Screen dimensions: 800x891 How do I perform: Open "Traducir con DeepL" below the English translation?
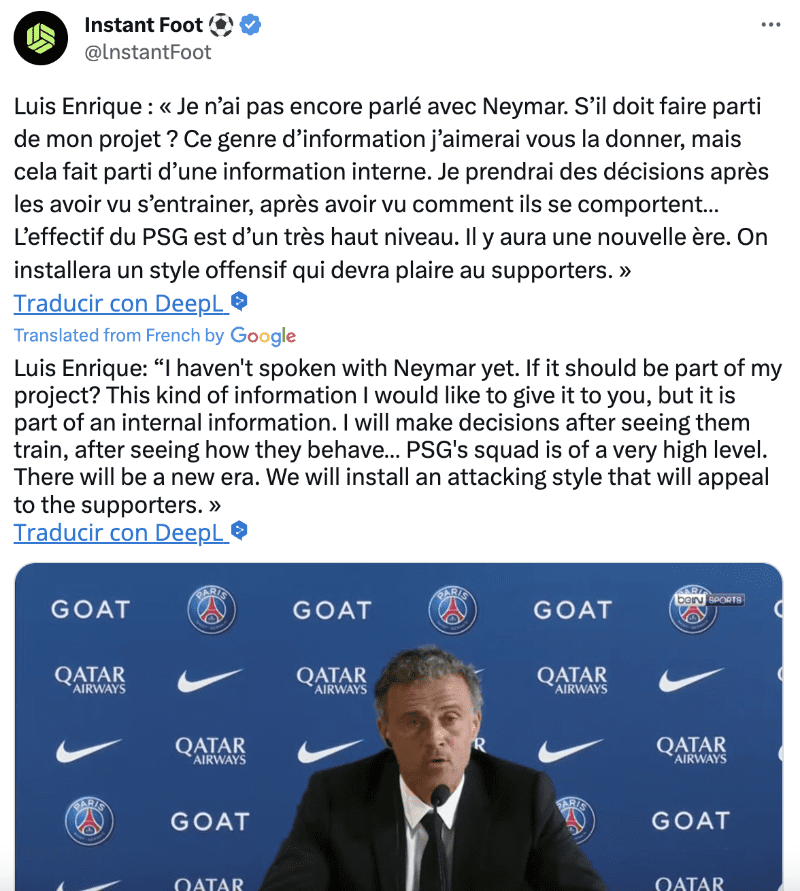click(x=119, y=532)
